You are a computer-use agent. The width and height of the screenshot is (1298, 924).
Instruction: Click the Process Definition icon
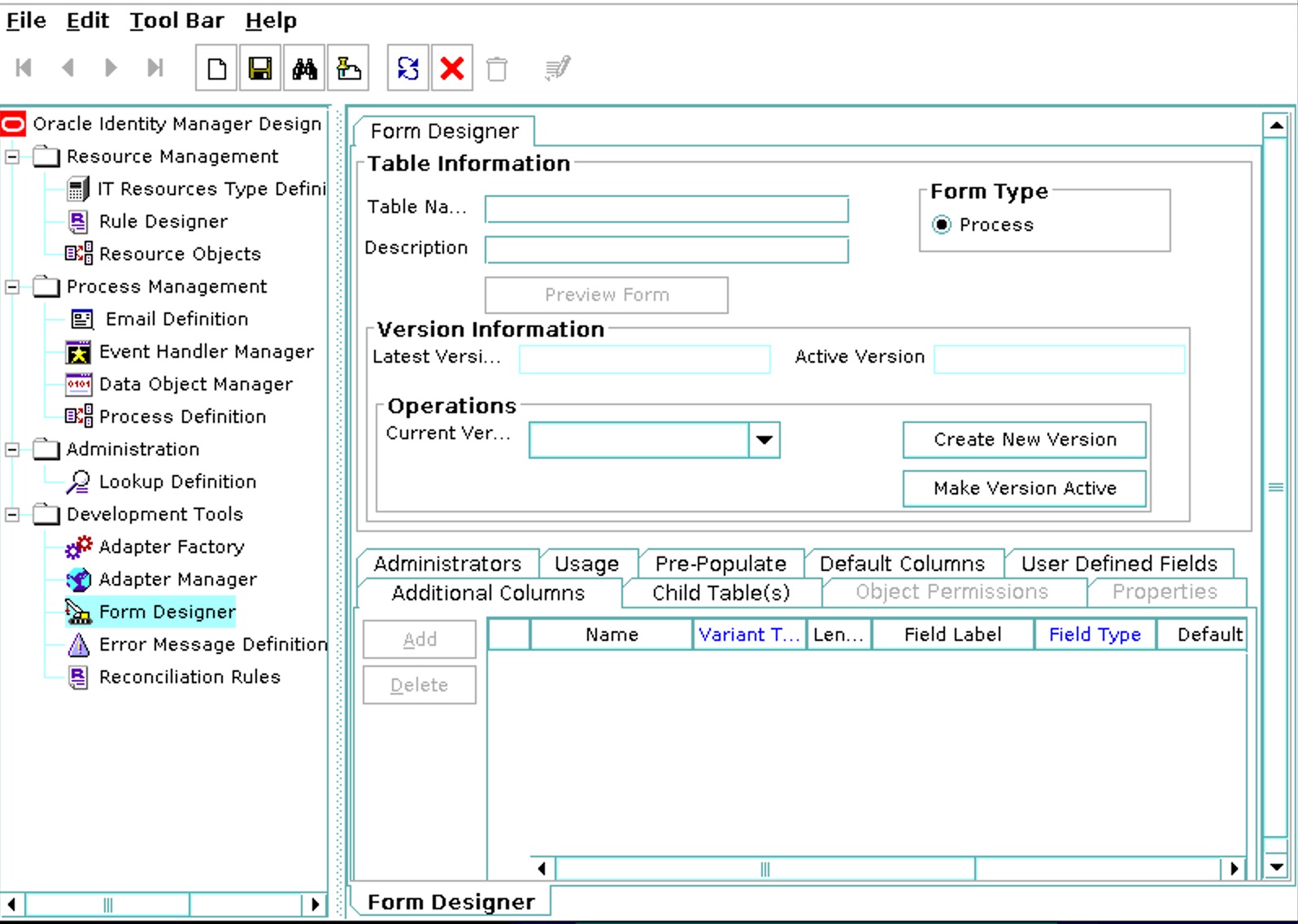79,416
